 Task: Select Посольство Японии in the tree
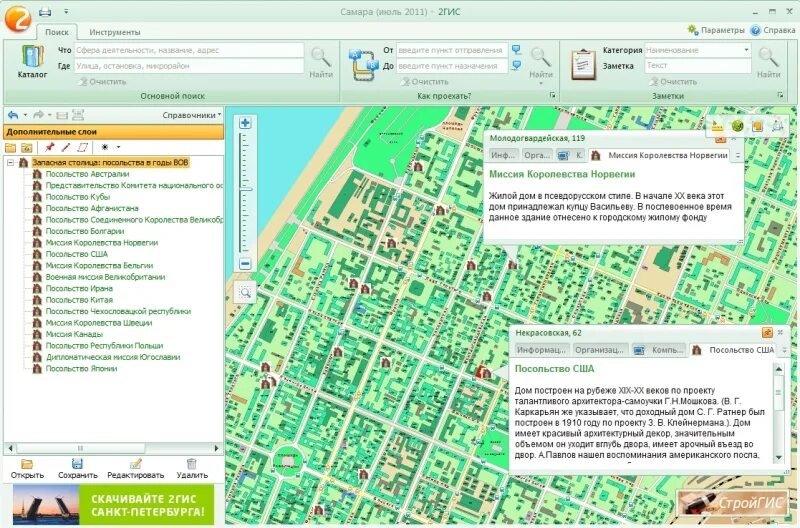[81, 368]
